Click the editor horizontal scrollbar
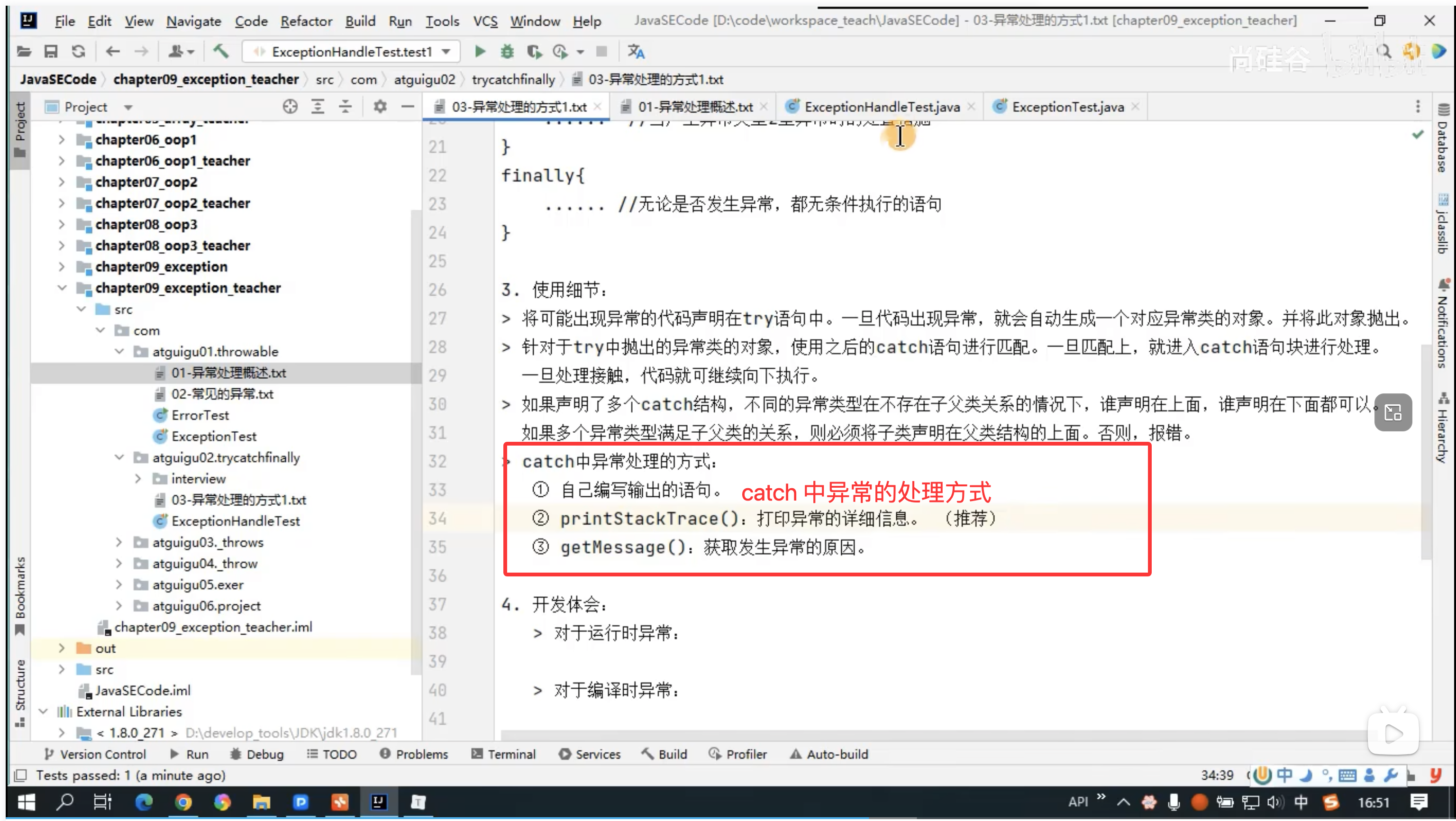The width and height of the screenshot is (1456, 821). coord(904,735)
